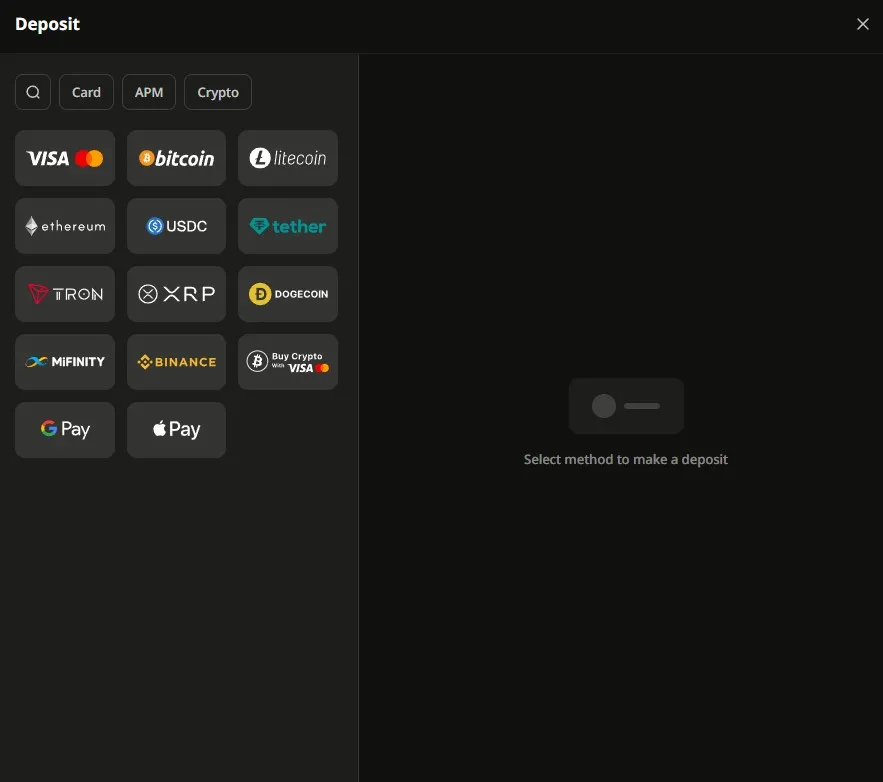
Task: Select the TRON payment tile
Action: [65, 294]
